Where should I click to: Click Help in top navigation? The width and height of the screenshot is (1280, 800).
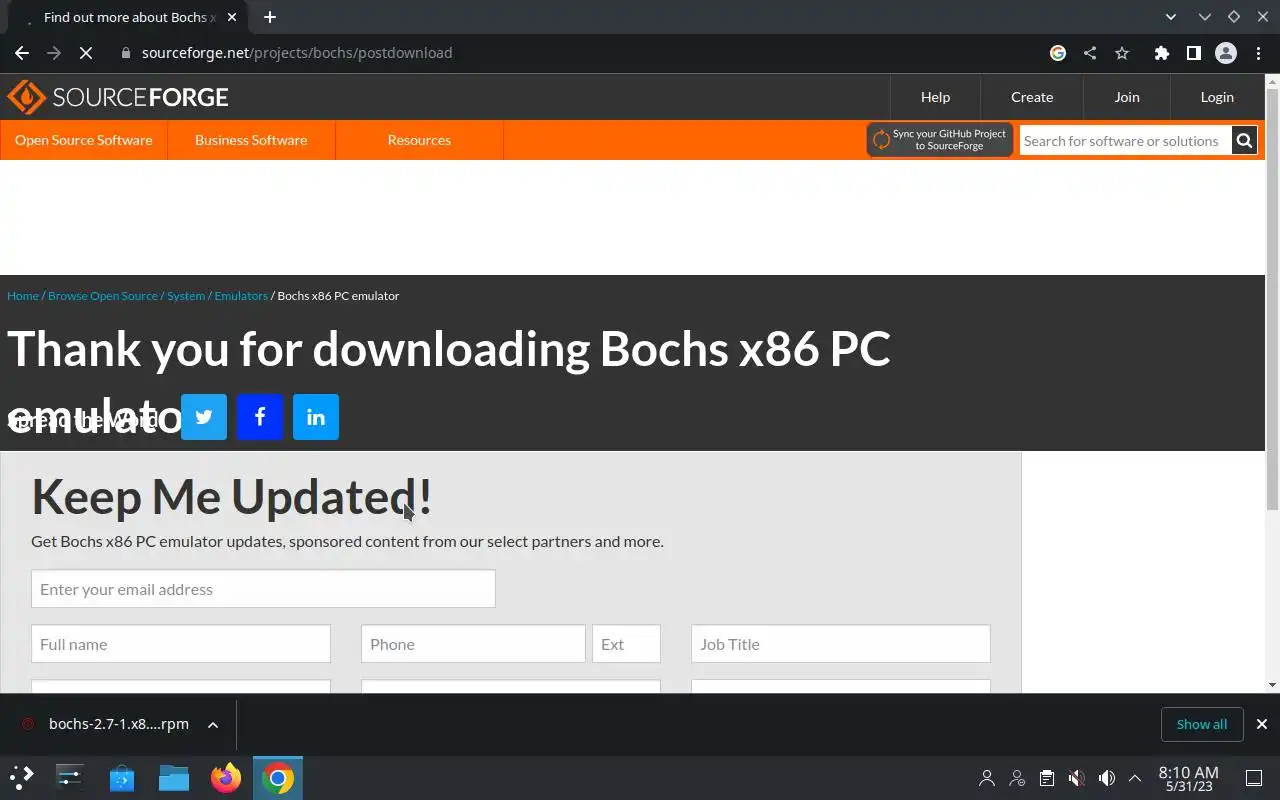tap(935, 97)
